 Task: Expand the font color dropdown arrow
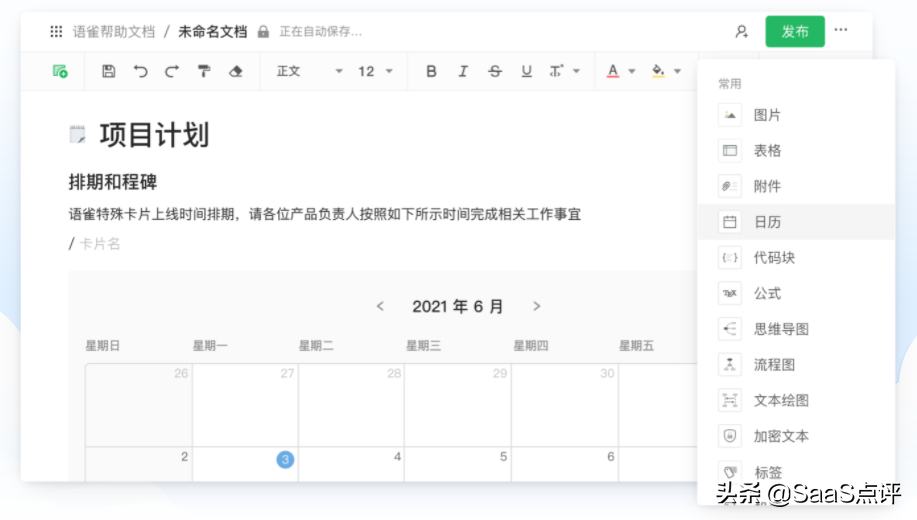pyautogui.click(x=632, y=71)
